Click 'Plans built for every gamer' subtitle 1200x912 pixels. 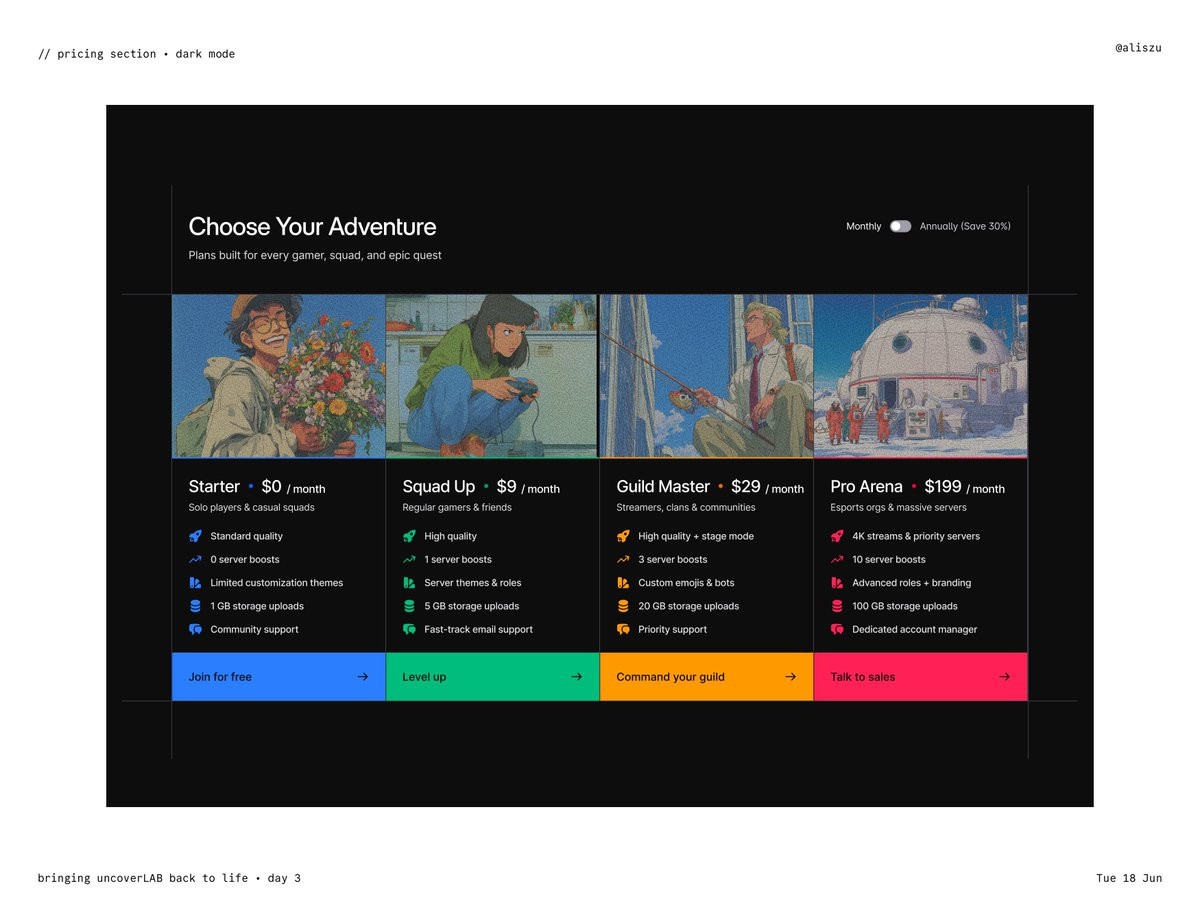[x=315, y=256]
